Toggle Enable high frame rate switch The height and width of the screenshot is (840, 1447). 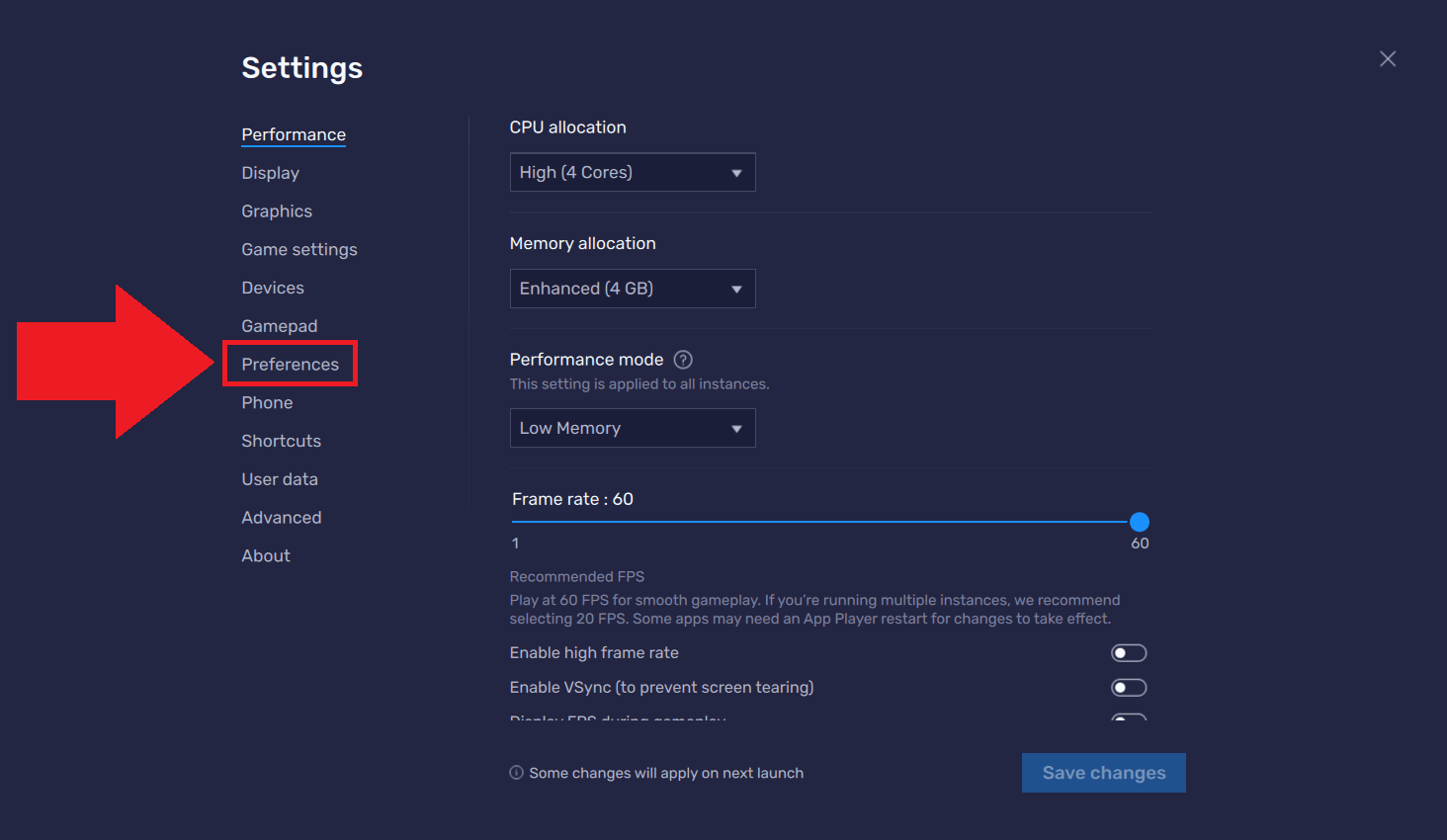pyautogui.click(x=1129, y=653)
